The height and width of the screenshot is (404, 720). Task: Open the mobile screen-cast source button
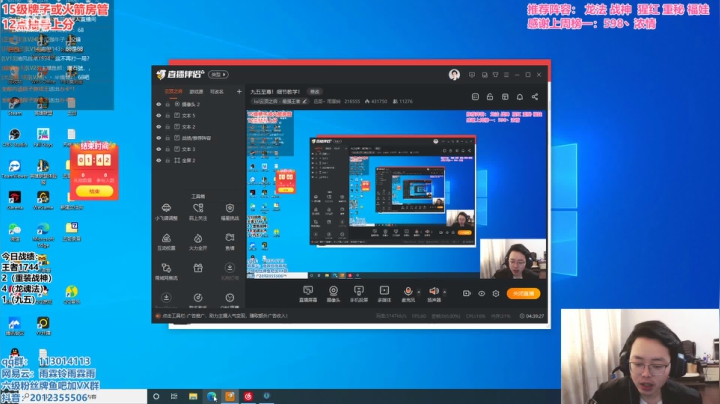[x=359, y=294]
